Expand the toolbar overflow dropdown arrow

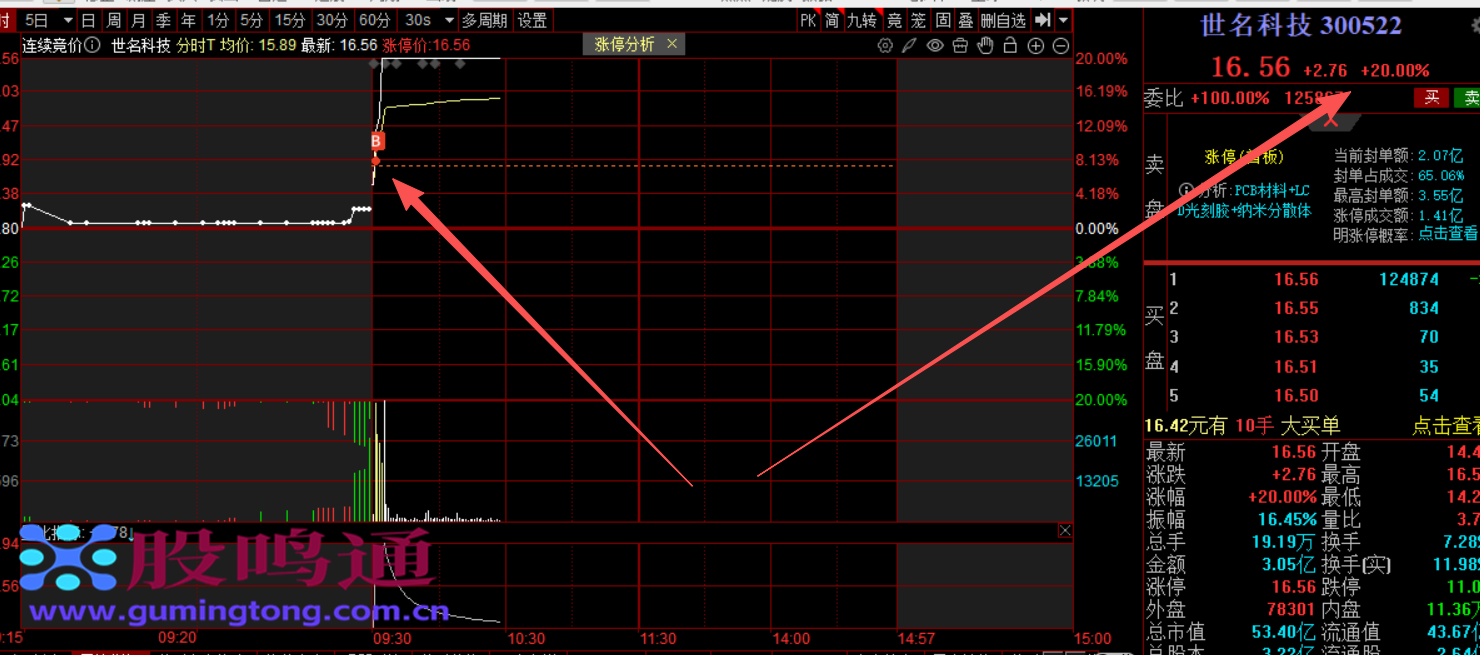(1063, 20)
